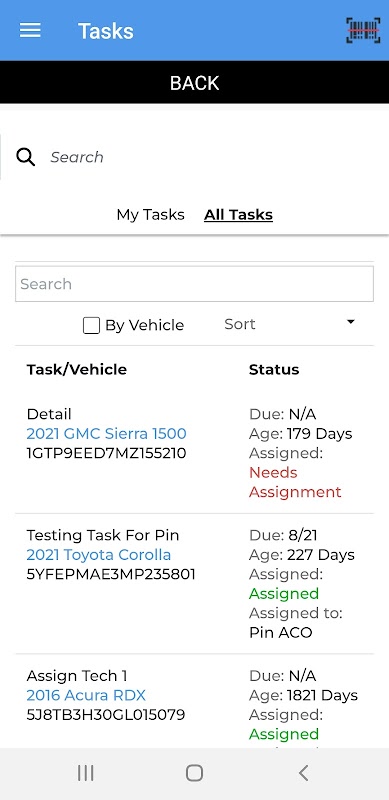Click the Sort dropdown arrow
Image resolution: width=389 pixels, height=800 pixels.
click(x=350, y=321)
